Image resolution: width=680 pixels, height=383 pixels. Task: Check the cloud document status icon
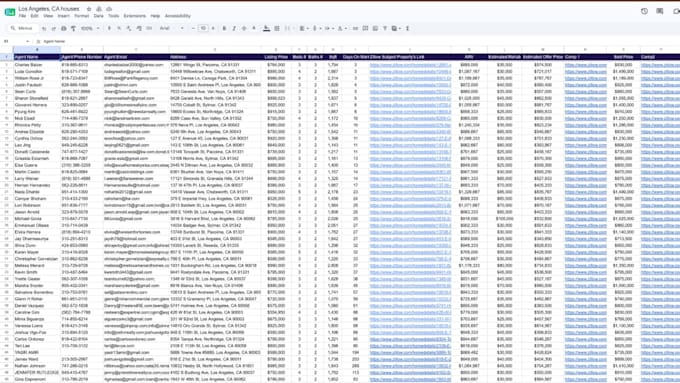pos(109,9)
